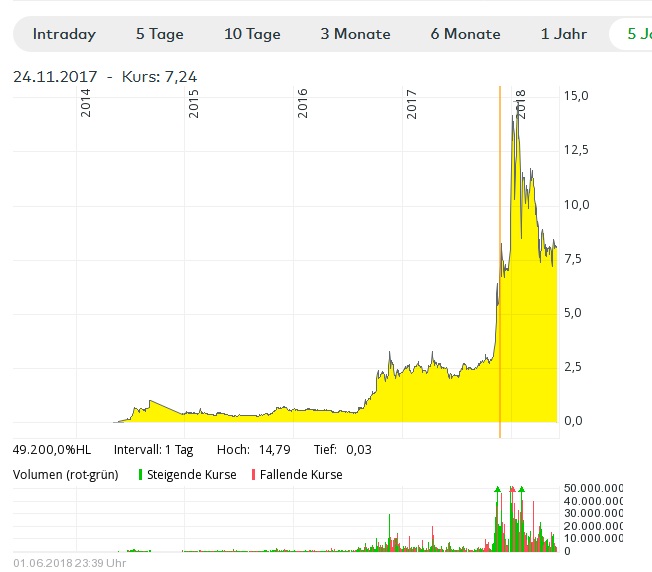Click the red Fallende Kurse legend marker
Viewport: 652px width, 572px height.
tap(254, 475)
